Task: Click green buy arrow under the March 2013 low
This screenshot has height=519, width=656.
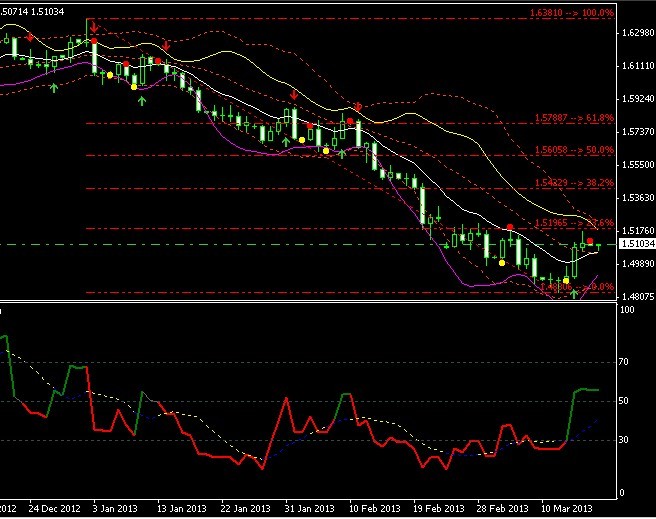Action: (574, 294)
